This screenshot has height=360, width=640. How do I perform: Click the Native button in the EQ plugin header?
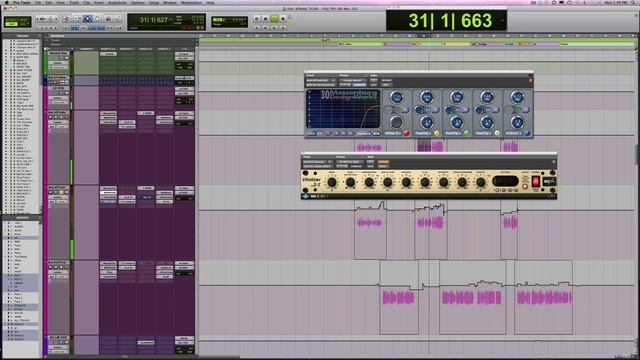pyautogui.click(x=386, y=84)
